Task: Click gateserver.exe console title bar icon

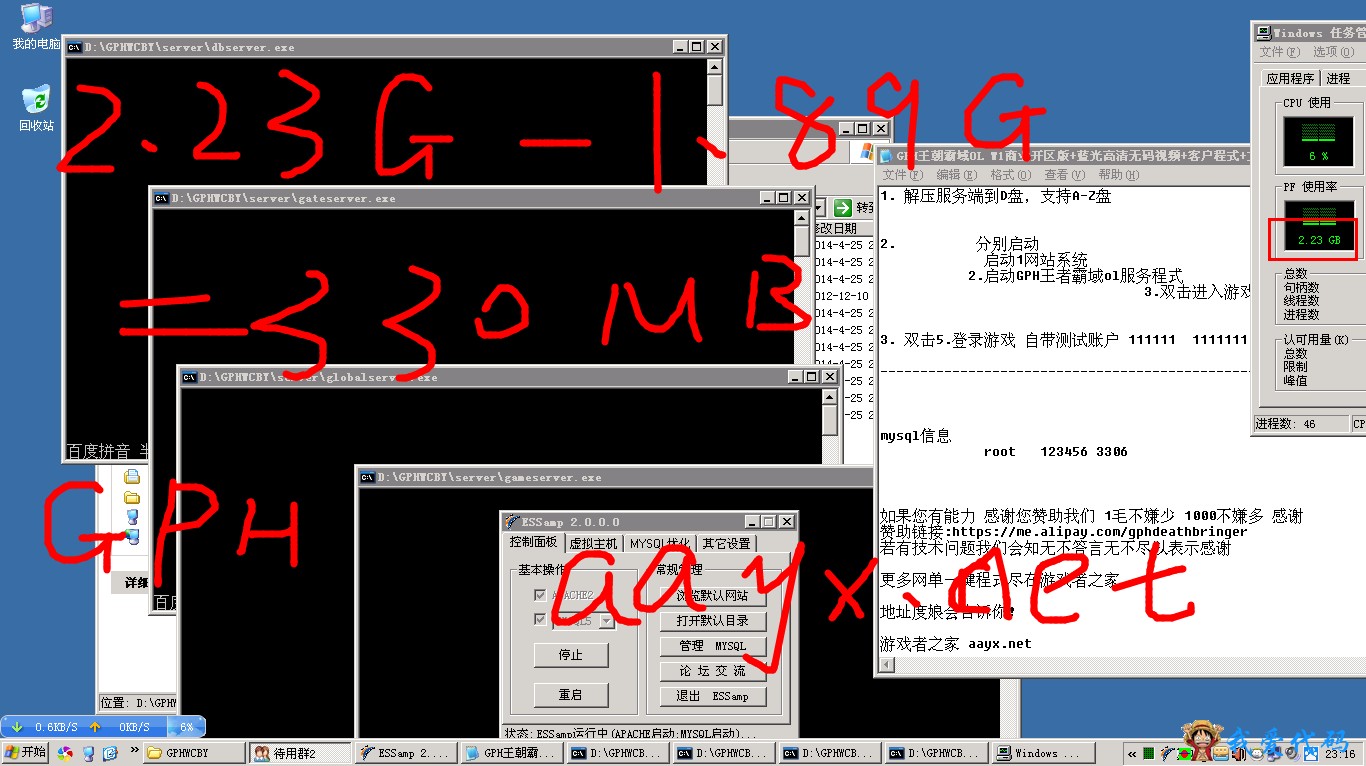Action: [x=160, y=198]
